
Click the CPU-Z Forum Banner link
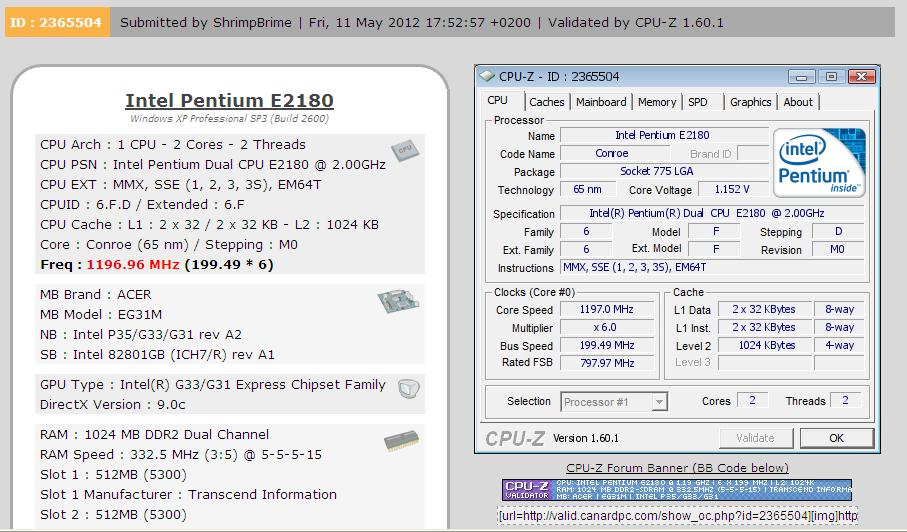(x=677, y=468)
